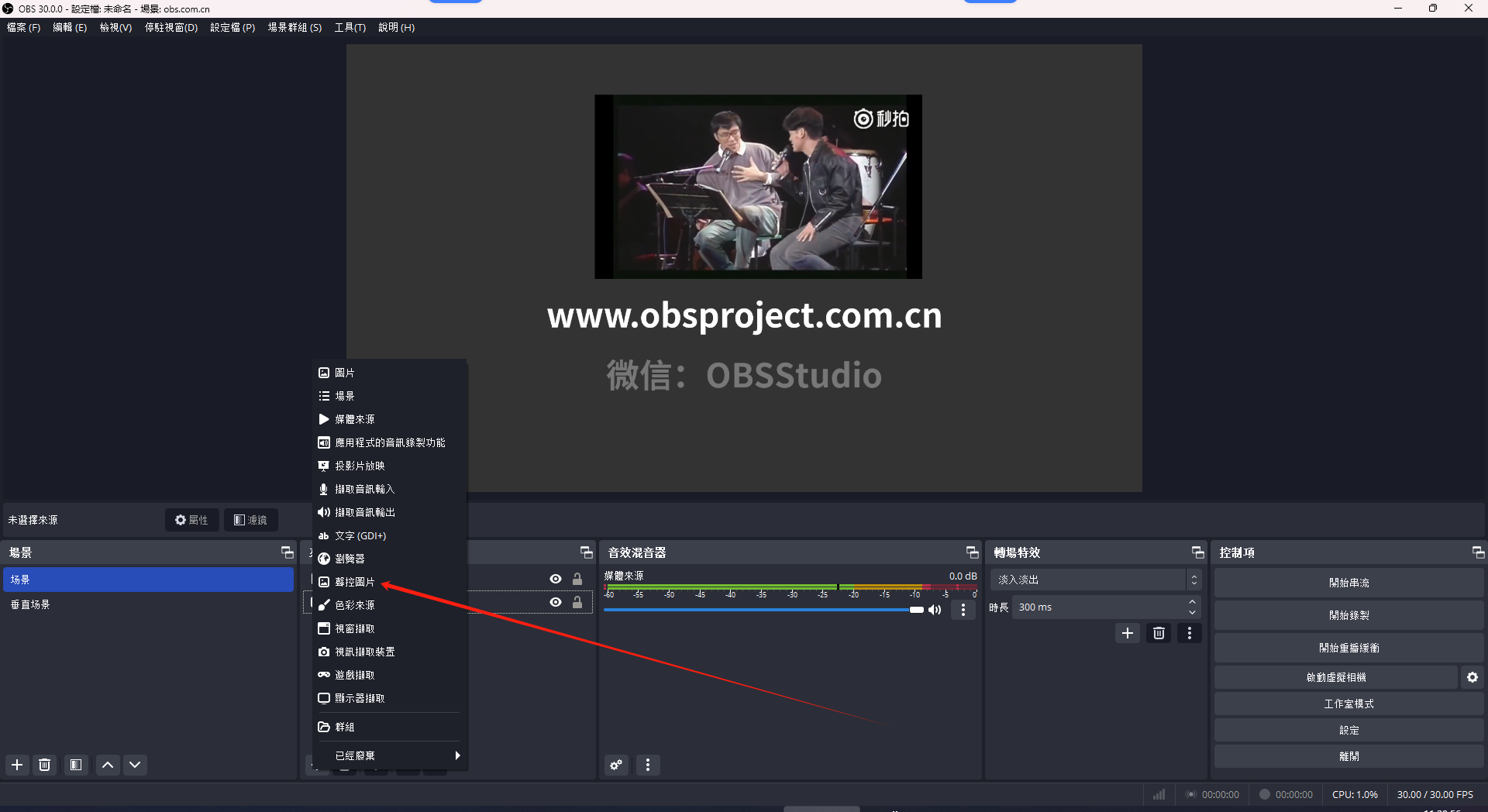1488x812 pixels.
Task: Select the 垂直场景 scene
Action: tap(148, 604)
